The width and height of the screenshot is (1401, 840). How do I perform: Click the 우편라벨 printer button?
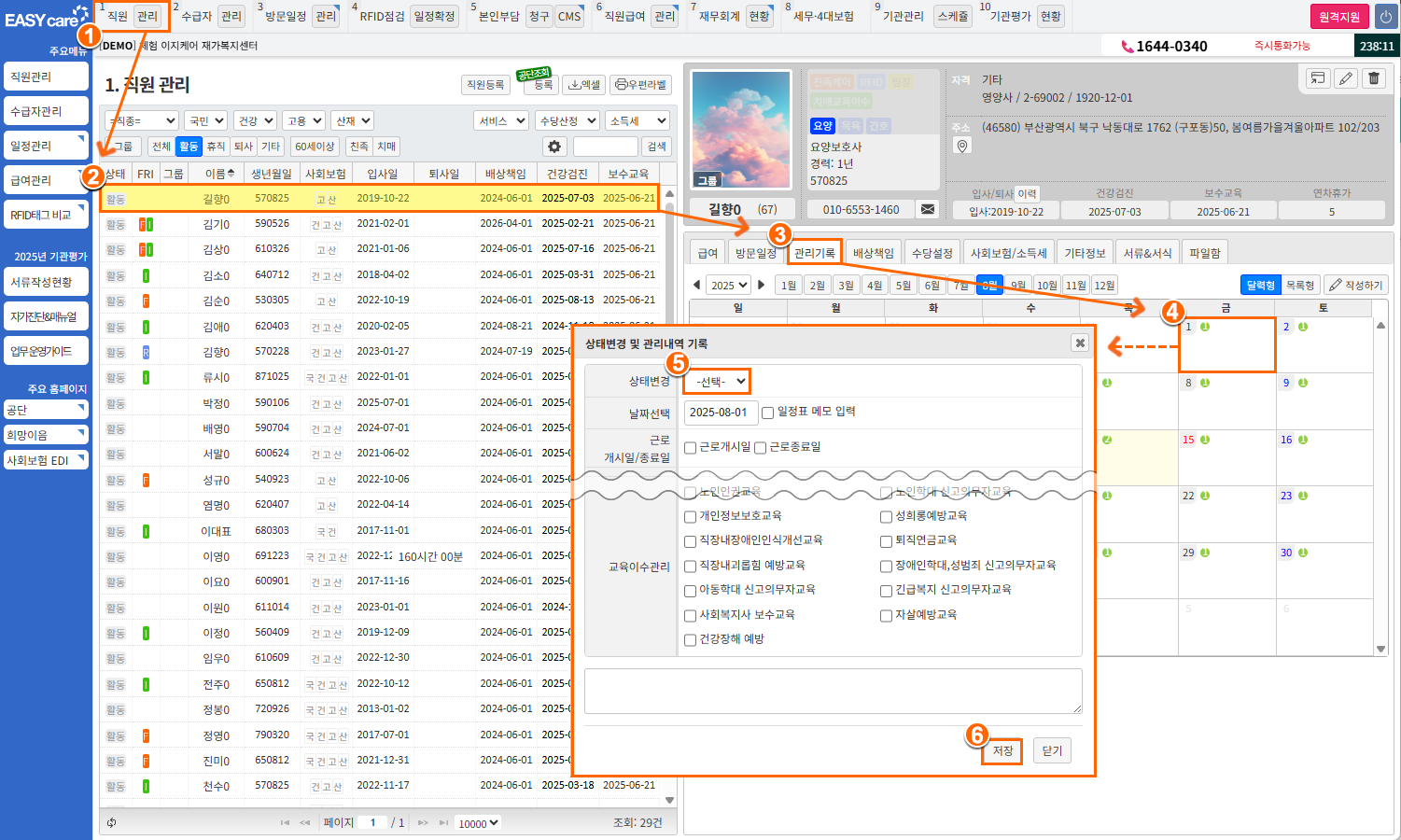(x=641, y=85)
